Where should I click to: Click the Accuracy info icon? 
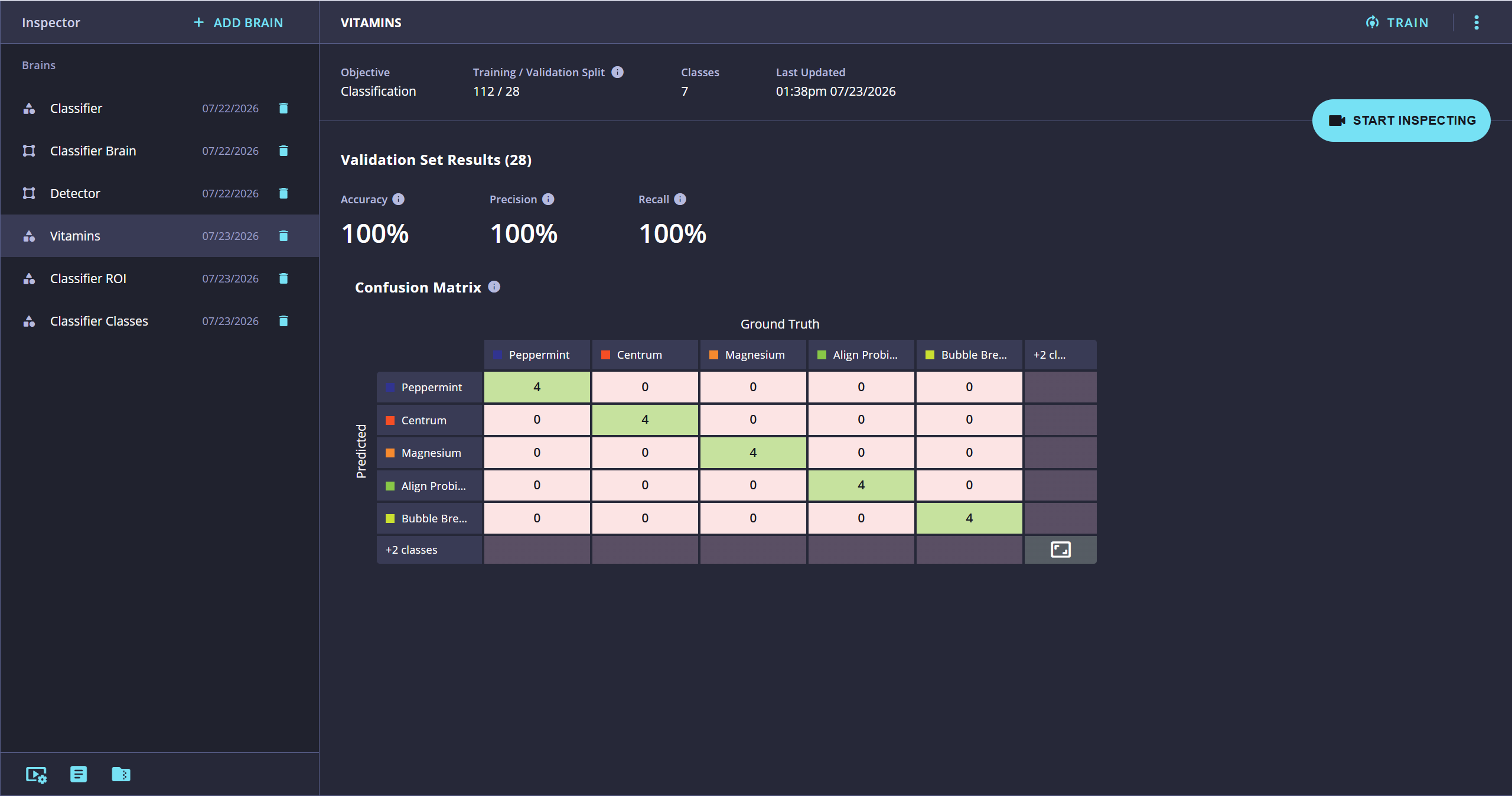click(x=399, y=199)
